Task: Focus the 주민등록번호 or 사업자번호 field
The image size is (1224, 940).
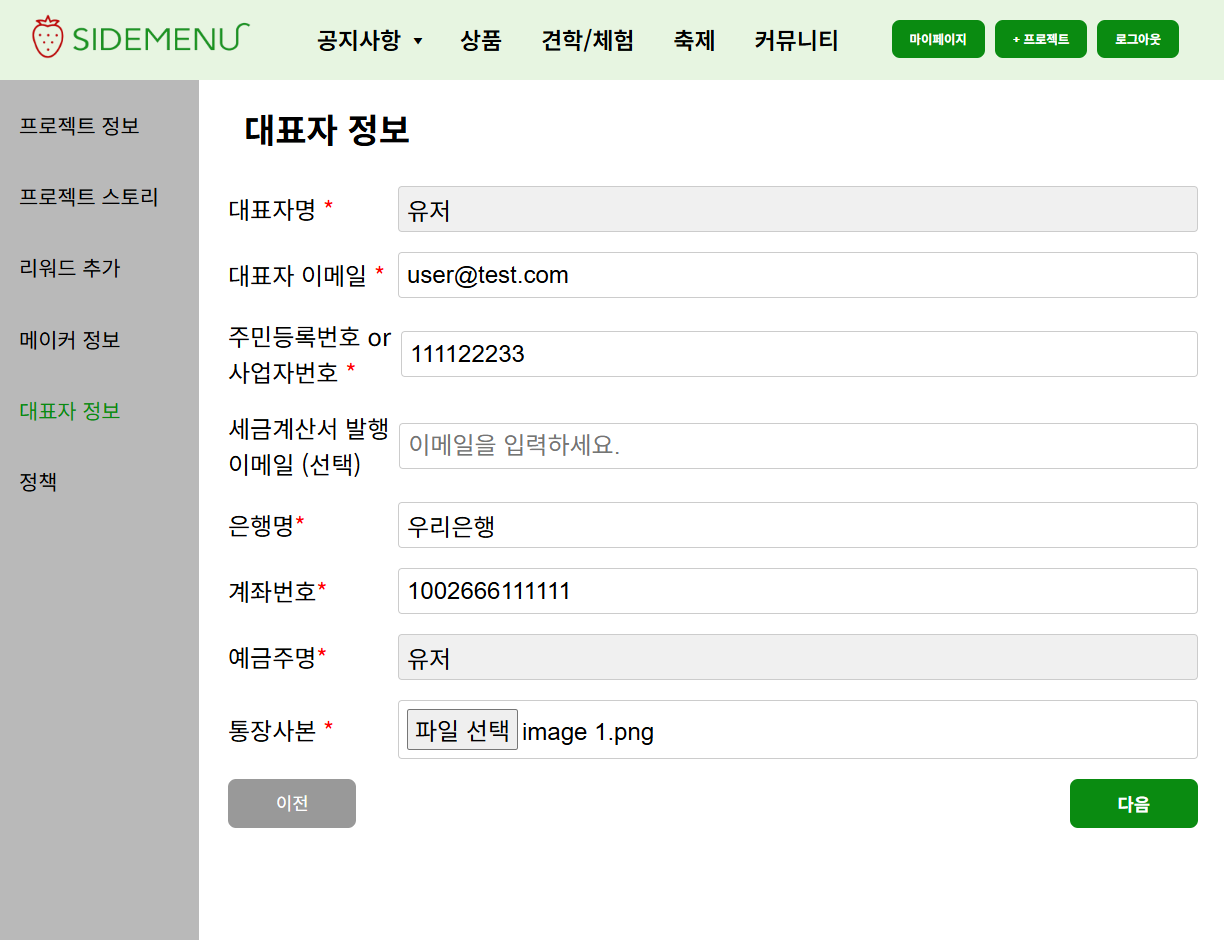Action: click(797, 354)
